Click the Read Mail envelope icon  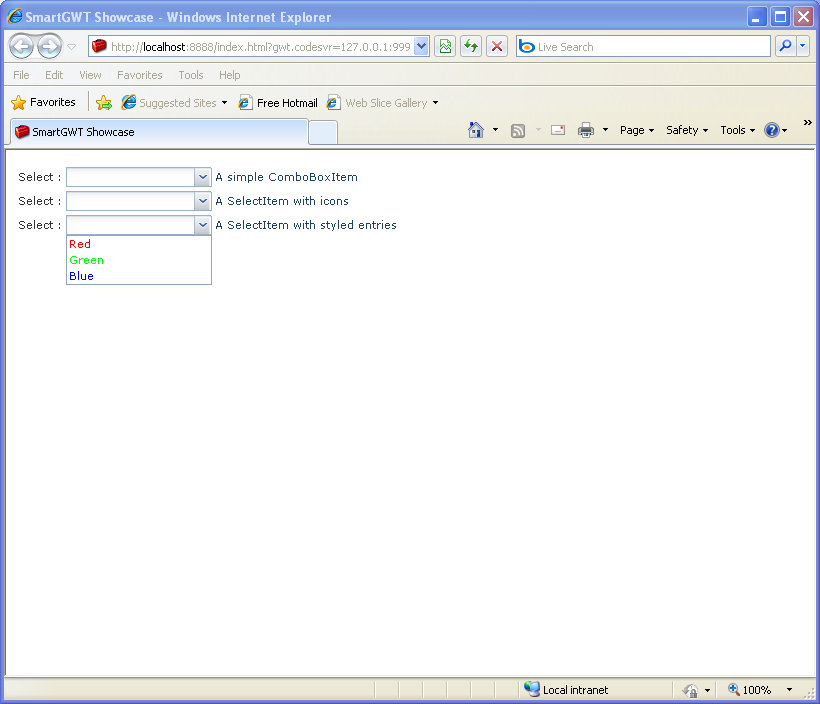click(x=558, y=130)
